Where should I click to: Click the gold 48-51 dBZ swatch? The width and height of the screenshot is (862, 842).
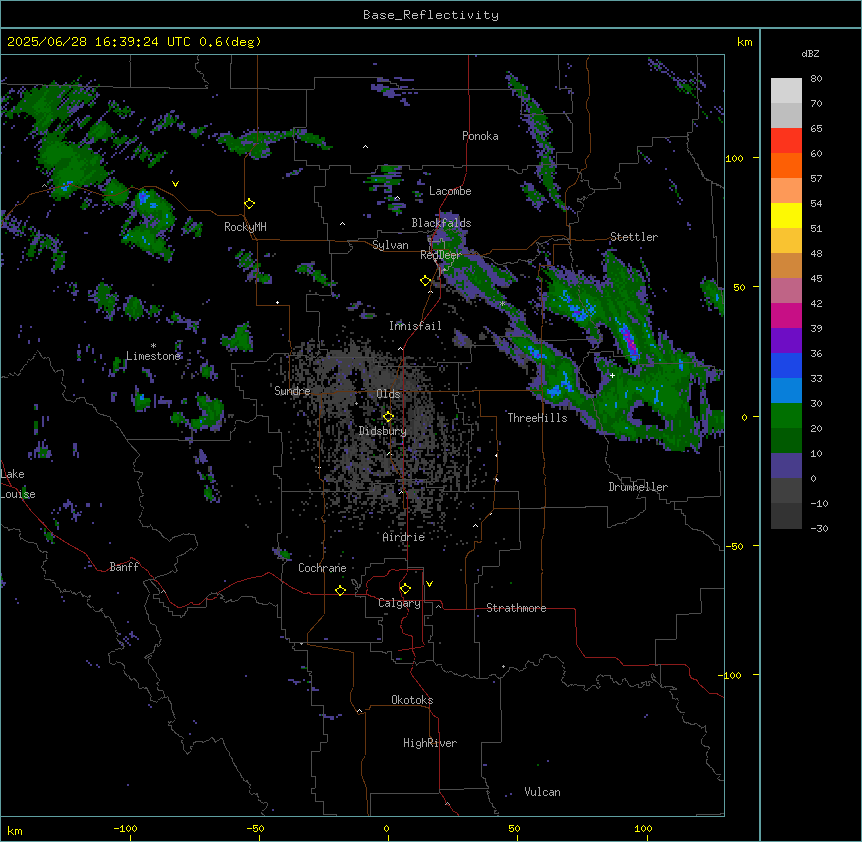coord(786,241)
